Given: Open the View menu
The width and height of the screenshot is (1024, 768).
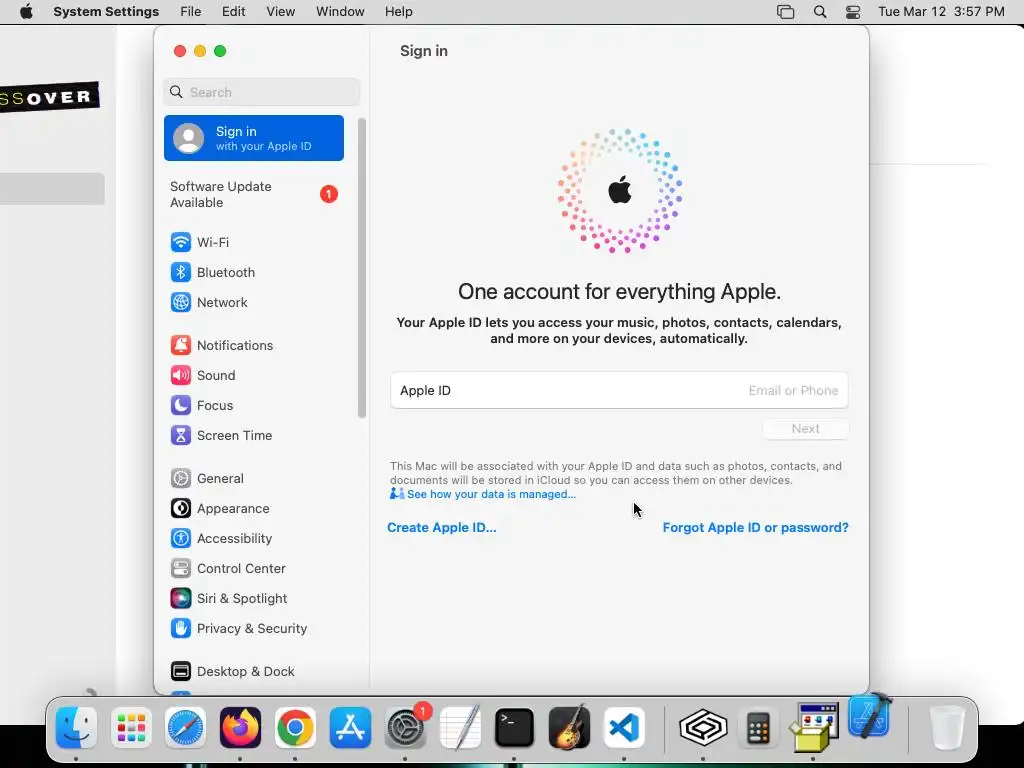Looking at the screenshot, I should tap(281, 12).
